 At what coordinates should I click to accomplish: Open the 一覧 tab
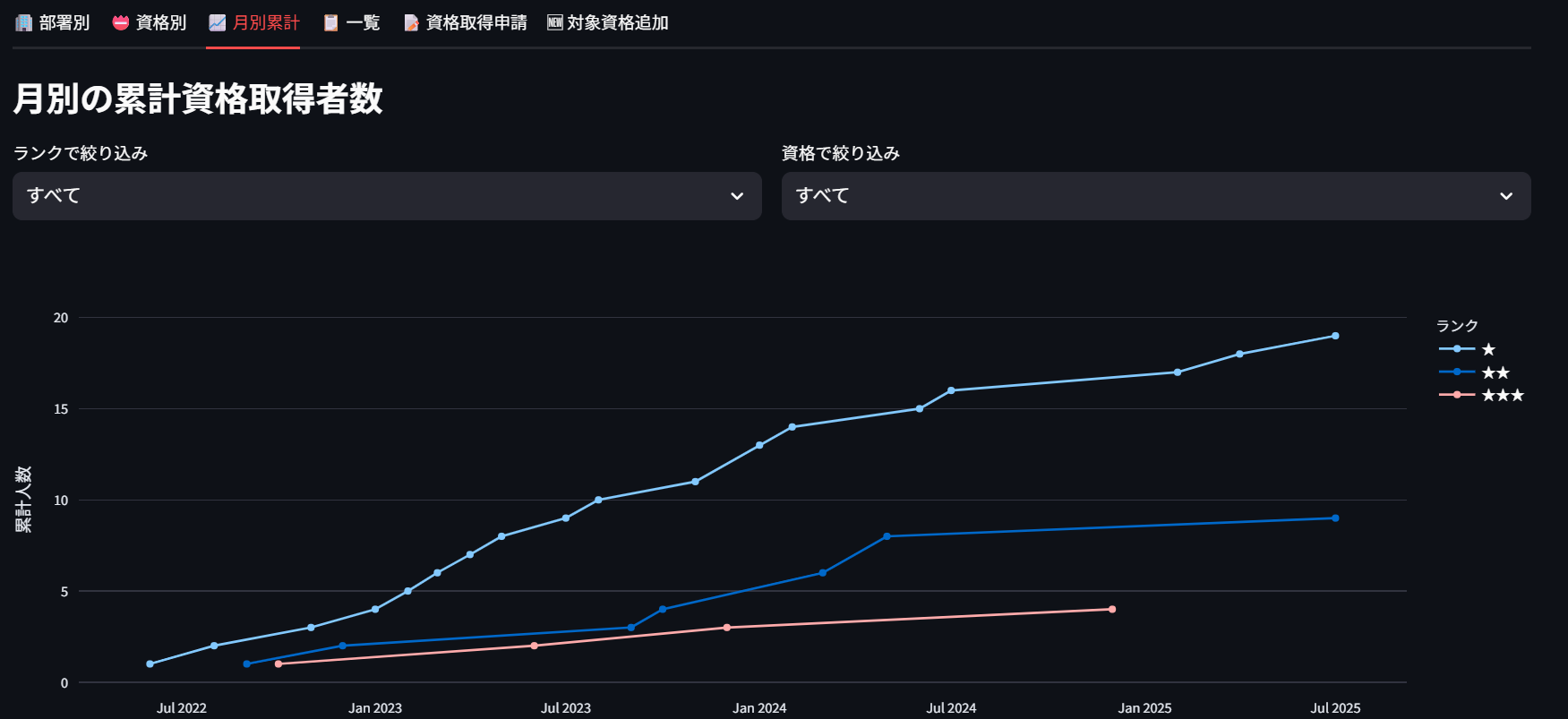coord(351,22)
